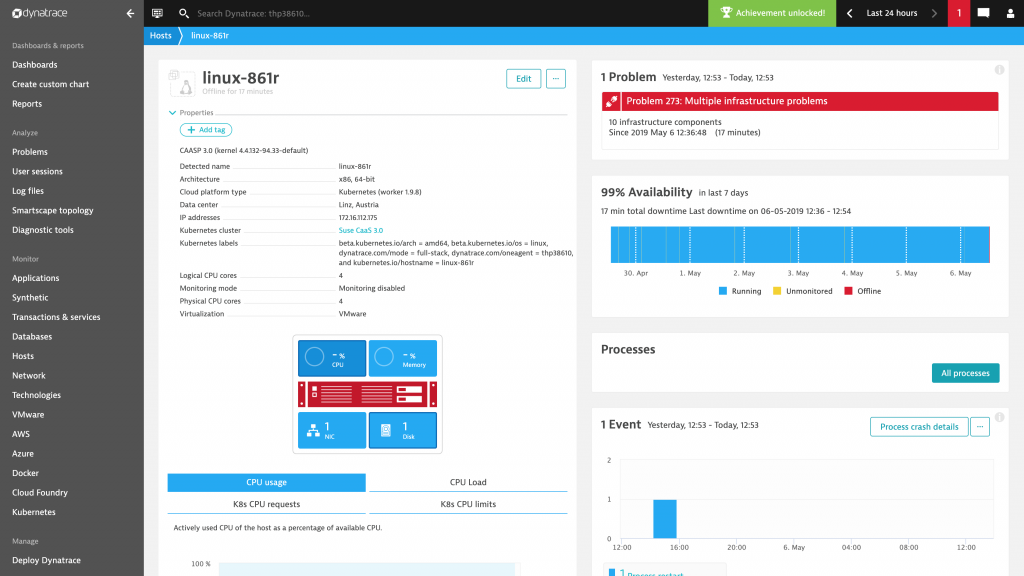Open VMware in the sidebar
Viewport: 1024px width, 576px height.
28,415
